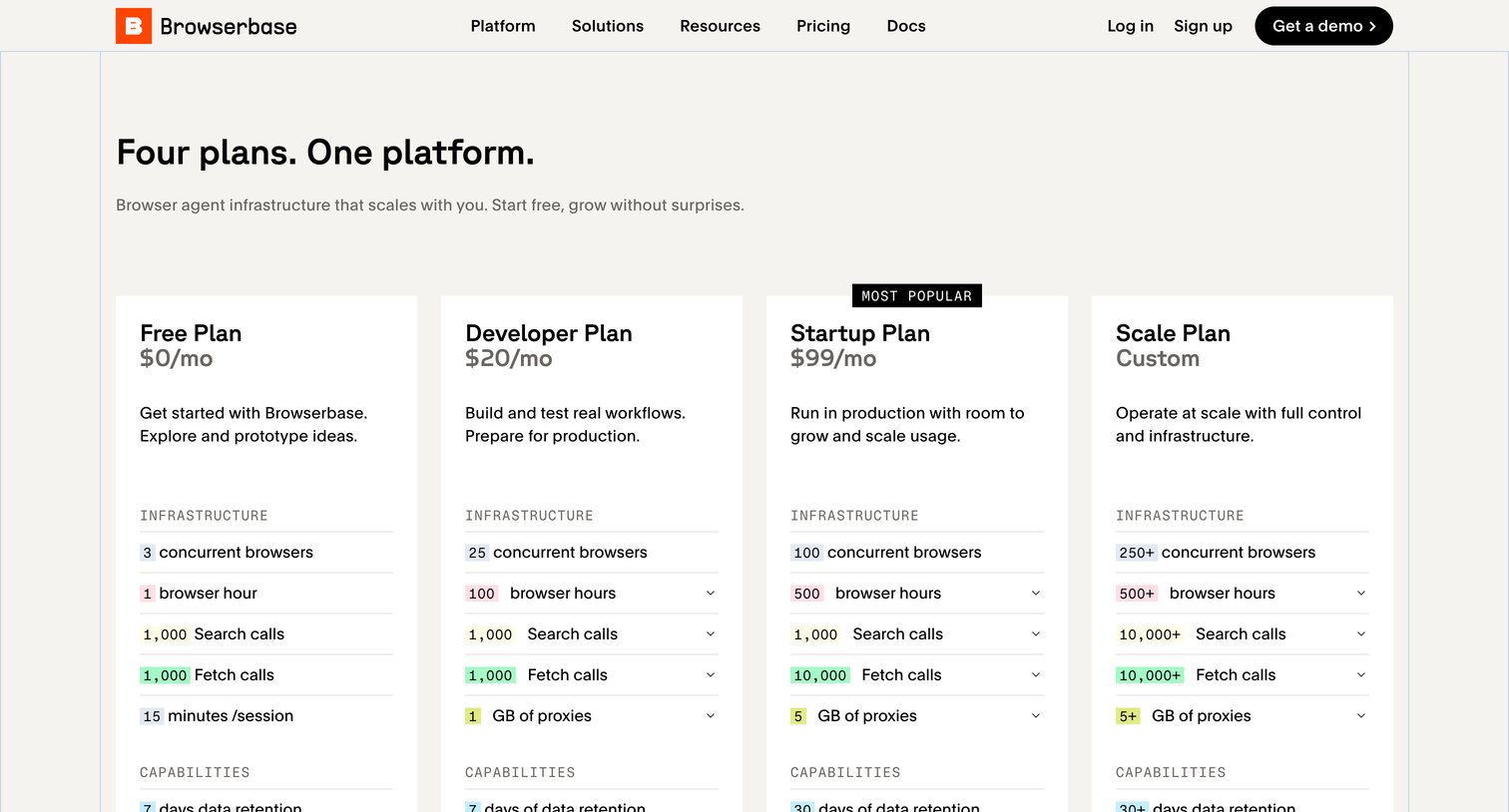Click '100 browser hours' in Developer Plan
Viewport: 1509px width, 812px height.
point(541,594)
